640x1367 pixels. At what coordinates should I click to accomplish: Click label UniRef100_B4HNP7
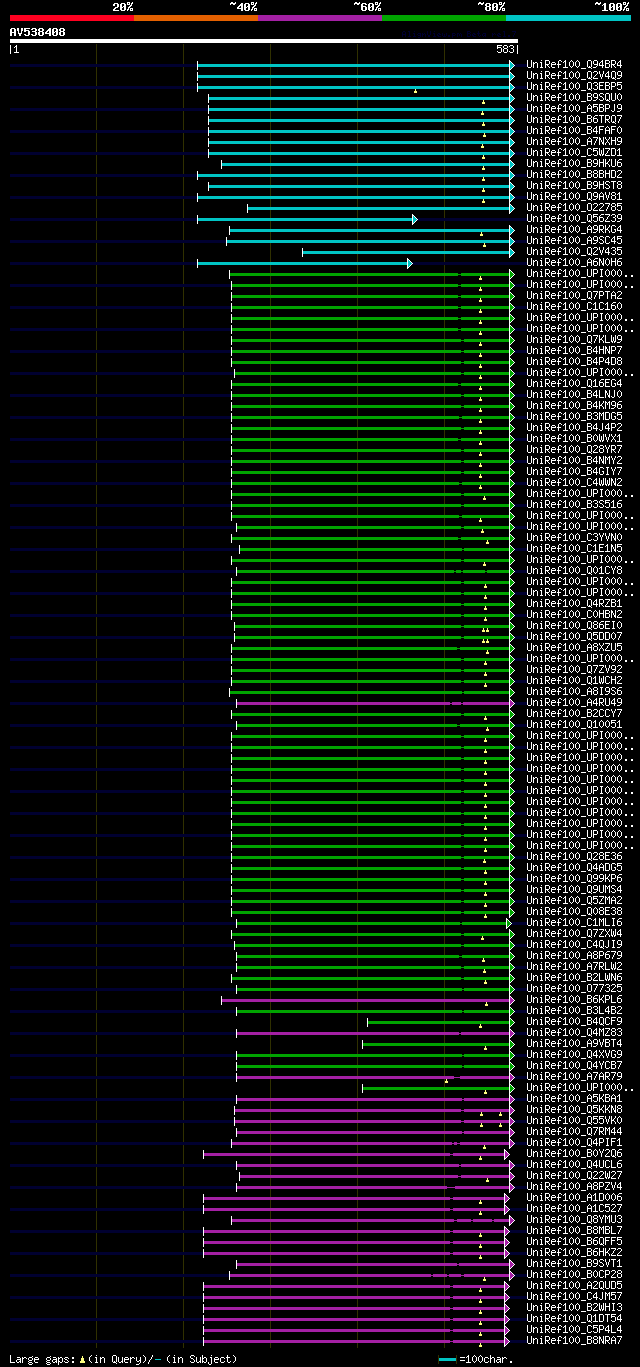[574, 351]
